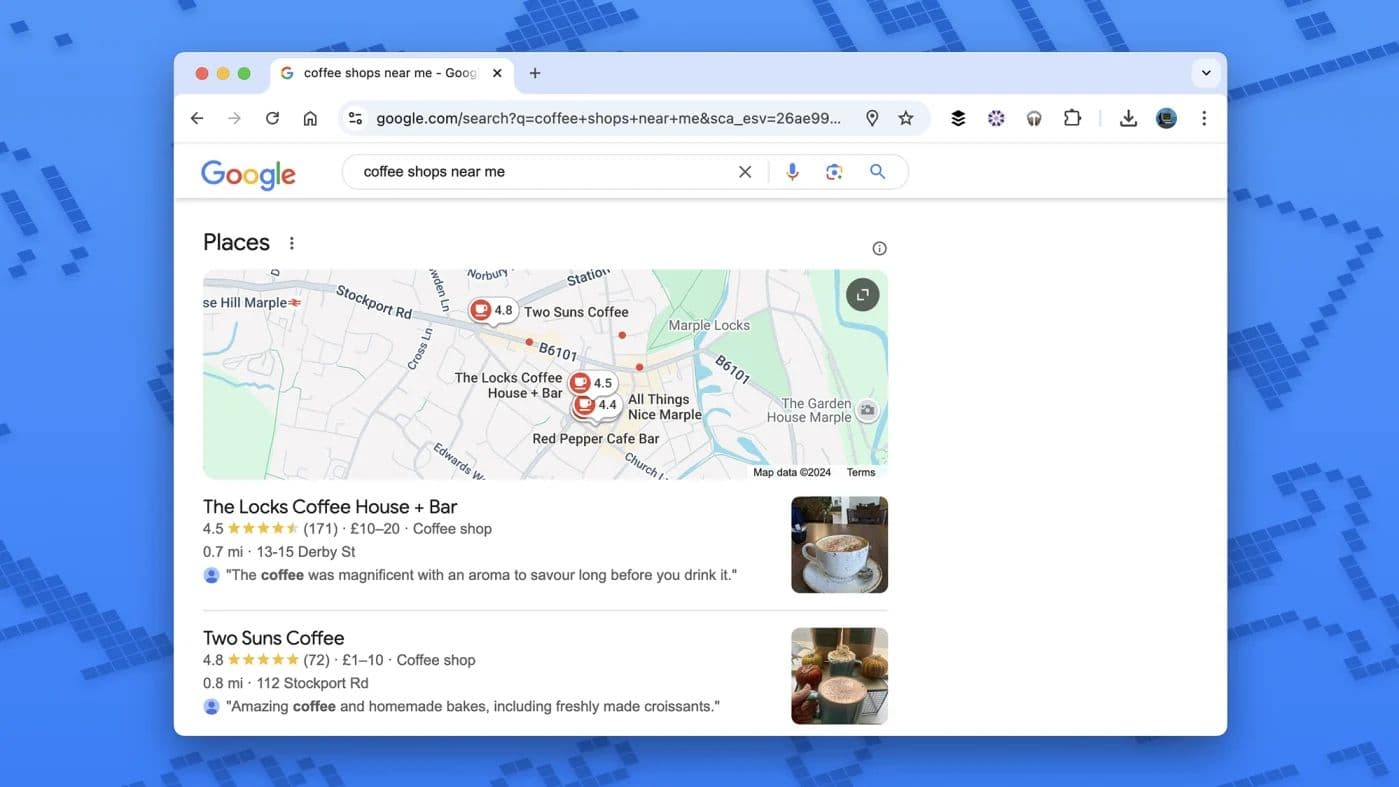The width and height of the screenshot is (1399, 787).
Task: Expand the map to full view
Action: pos(862,295)
